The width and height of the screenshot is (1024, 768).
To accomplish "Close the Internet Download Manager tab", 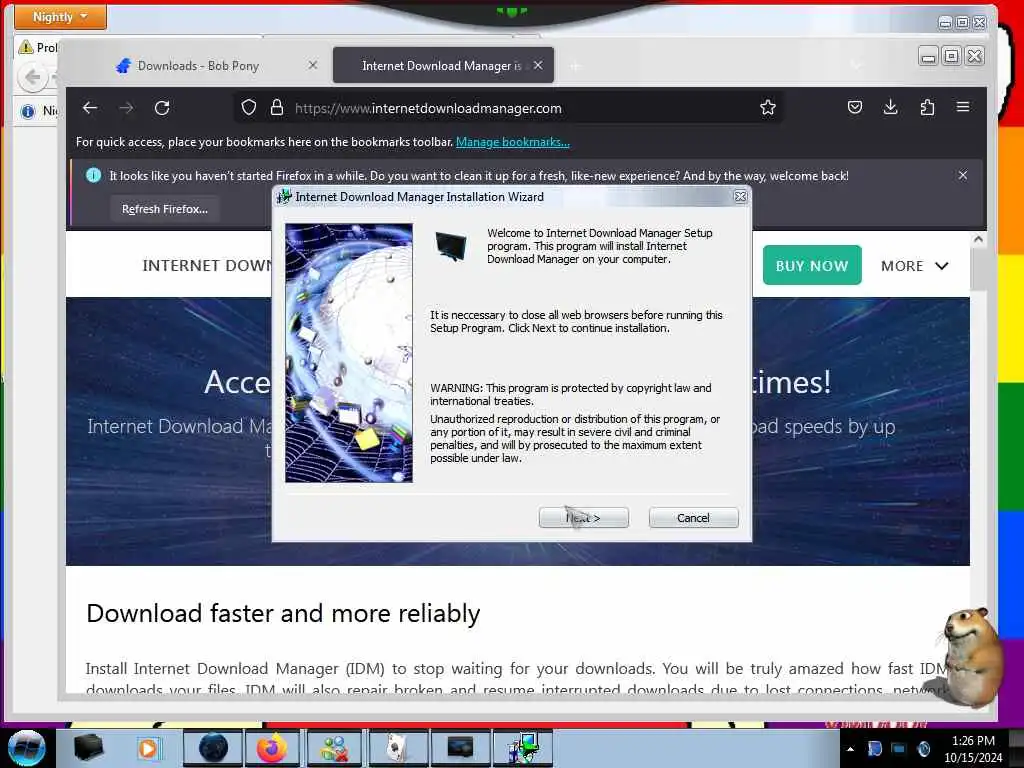I will (537, 65).
